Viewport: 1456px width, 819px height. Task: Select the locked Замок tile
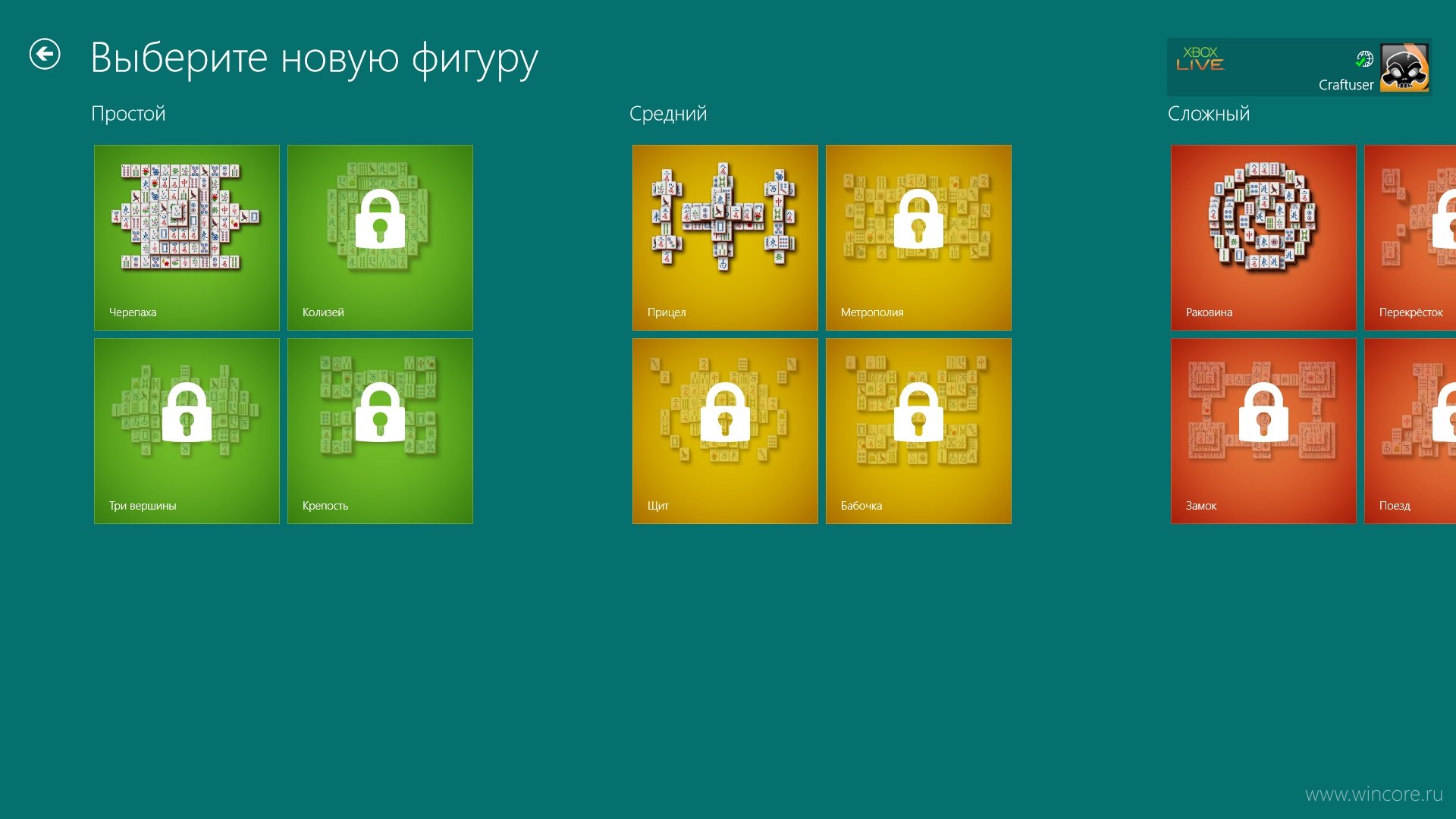coord(1263,431)
